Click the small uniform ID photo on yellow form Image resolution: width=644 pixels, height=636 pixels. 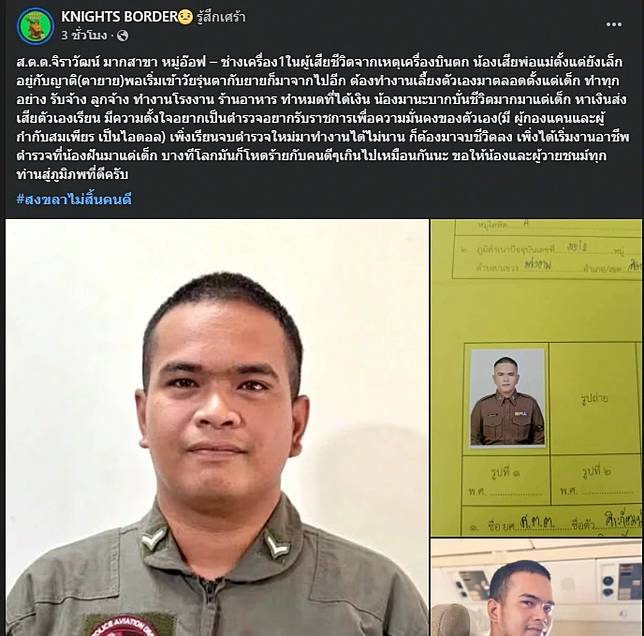point(507,397)
